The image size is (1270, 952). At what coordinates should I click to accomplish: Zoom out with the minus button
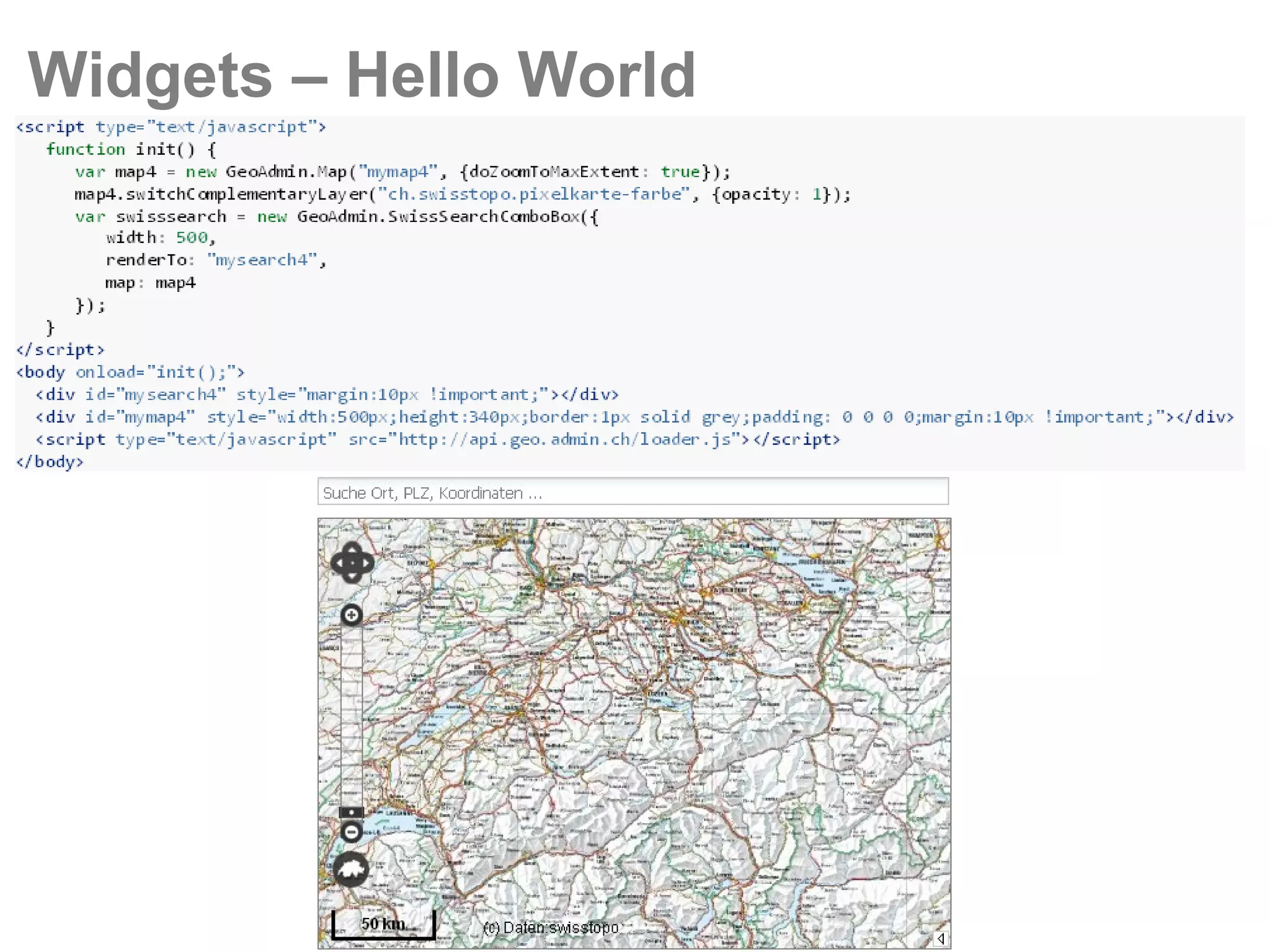(x=352, y=832)
